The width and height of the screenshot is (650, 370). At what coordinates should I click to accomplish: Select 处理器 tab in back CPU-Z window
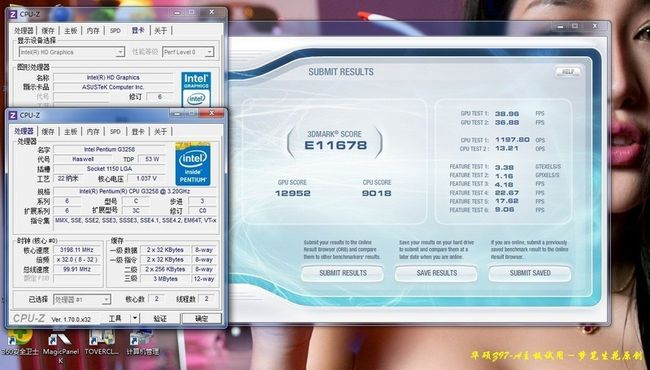(24, 31)
